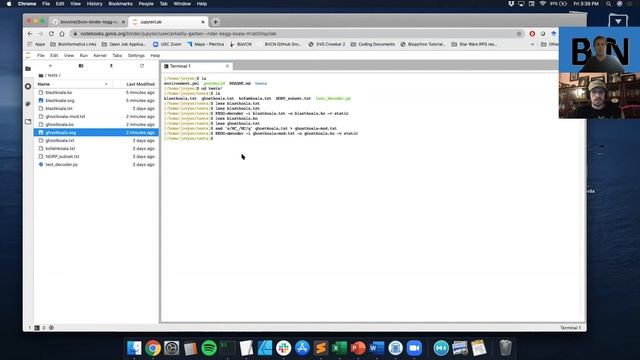The width and height of the screenshot is (640, 360).
Task: Open the Star Wars RPG bookmark folder
Action: (474, 44)
